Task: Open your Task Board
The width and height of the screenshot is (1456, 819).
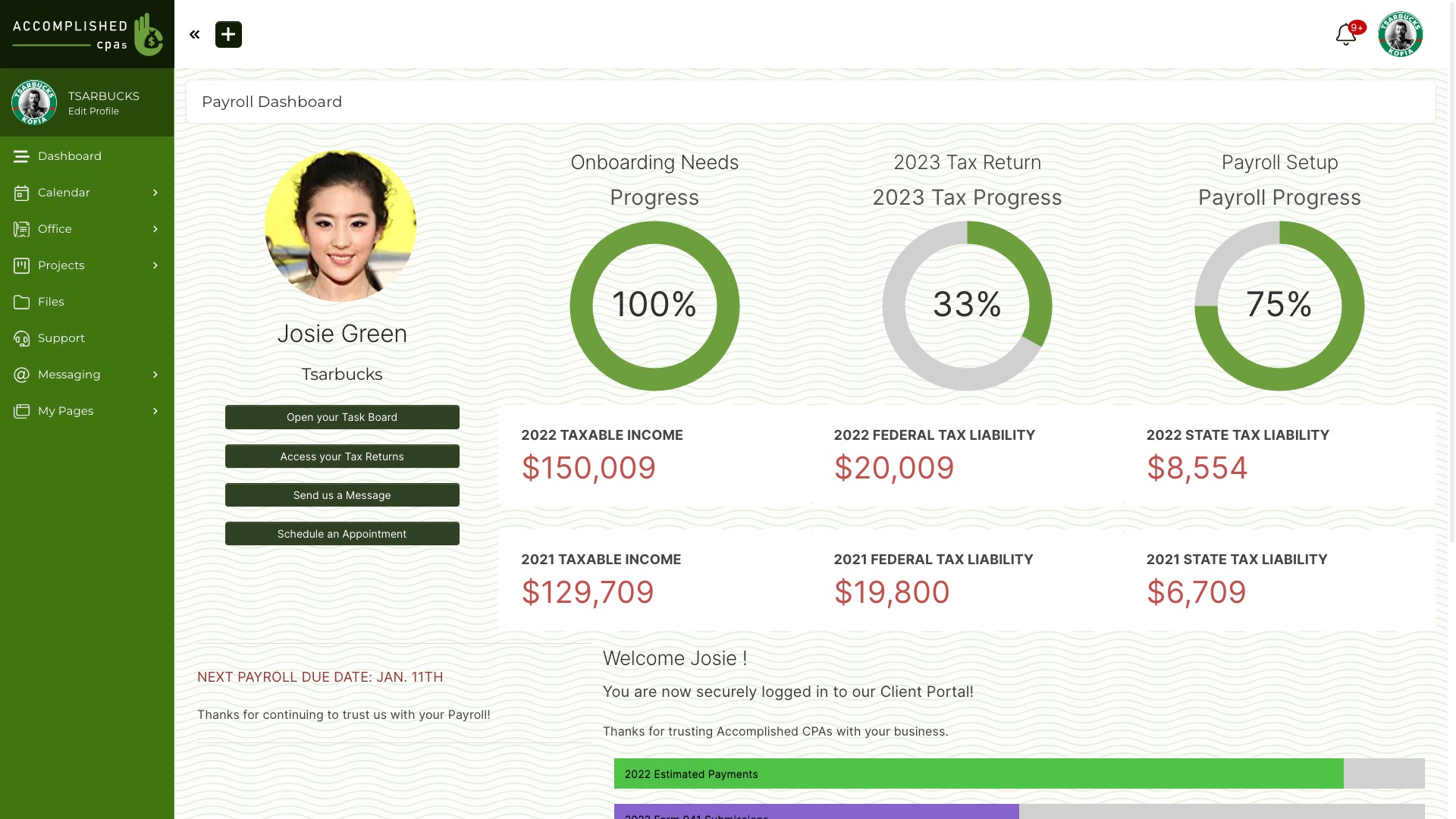Action: [x=342, y=417]
